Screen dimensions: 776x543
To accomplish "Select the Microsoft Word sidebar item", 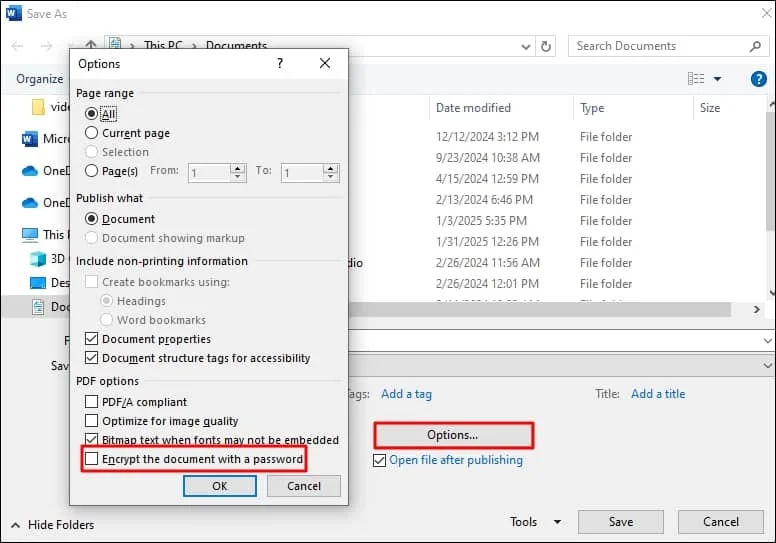I will (46, 139).
